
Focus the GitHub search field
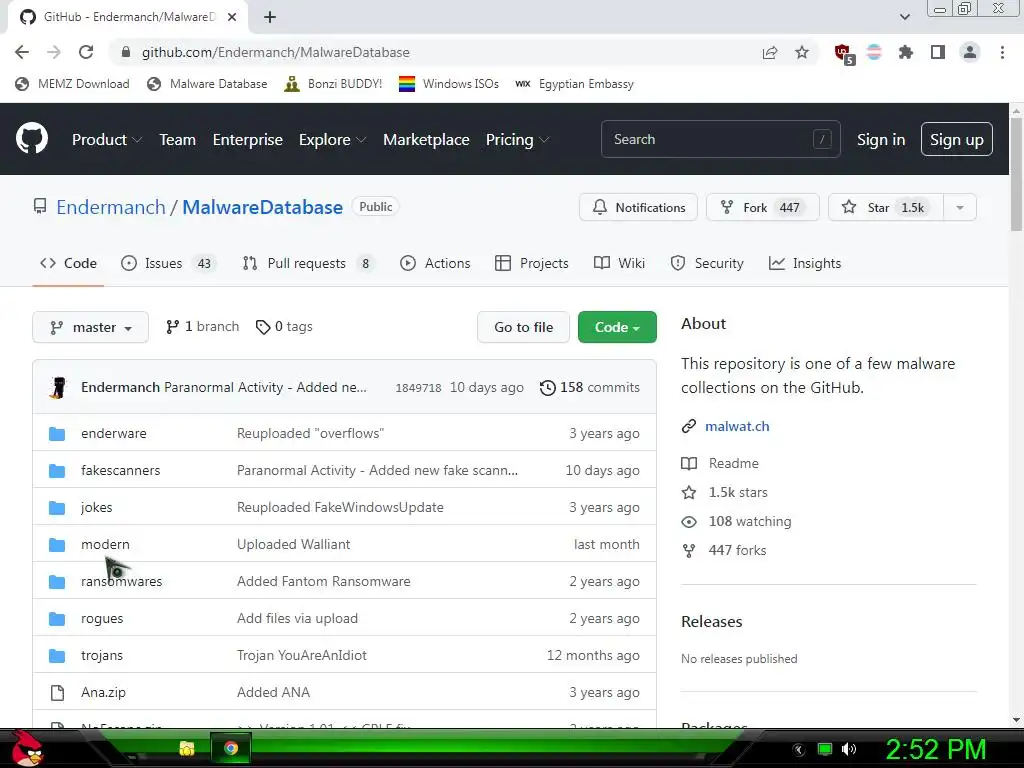[720, 139]
